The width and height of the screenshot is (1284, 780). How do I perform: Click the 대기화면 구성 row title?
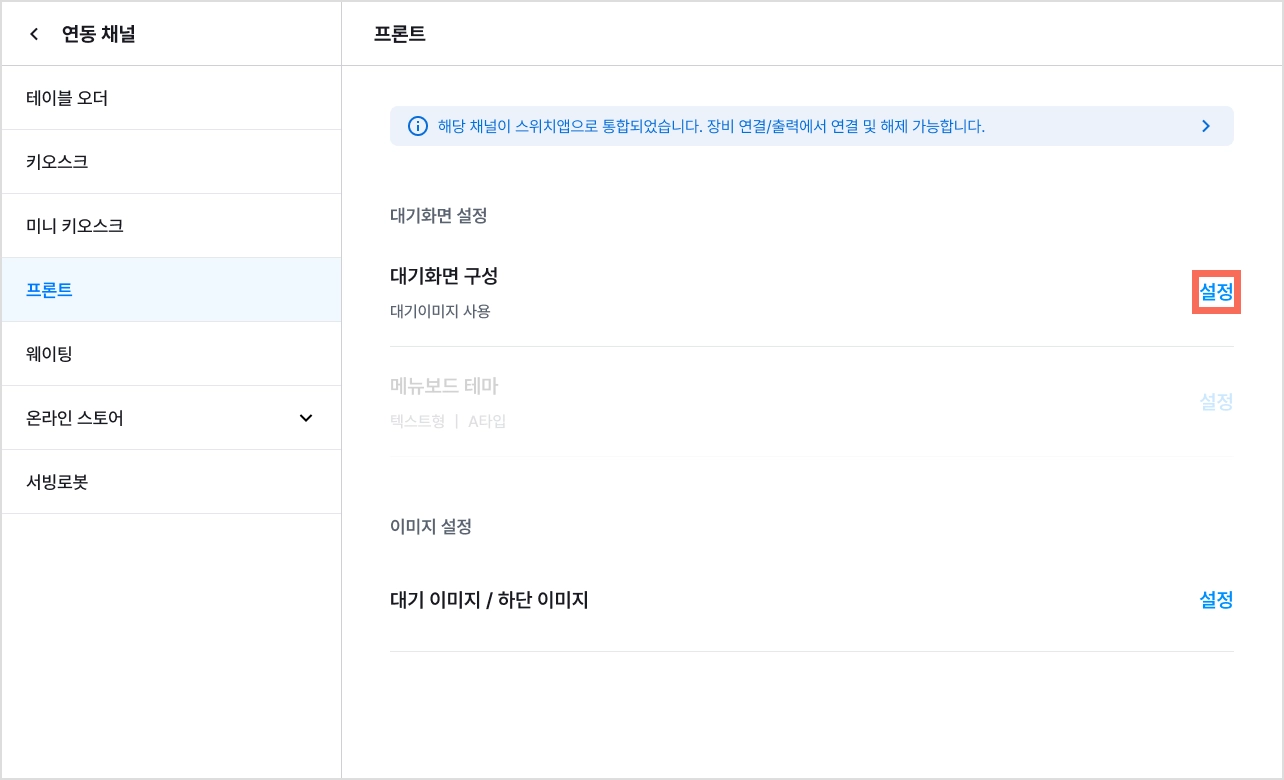point(444,276)
